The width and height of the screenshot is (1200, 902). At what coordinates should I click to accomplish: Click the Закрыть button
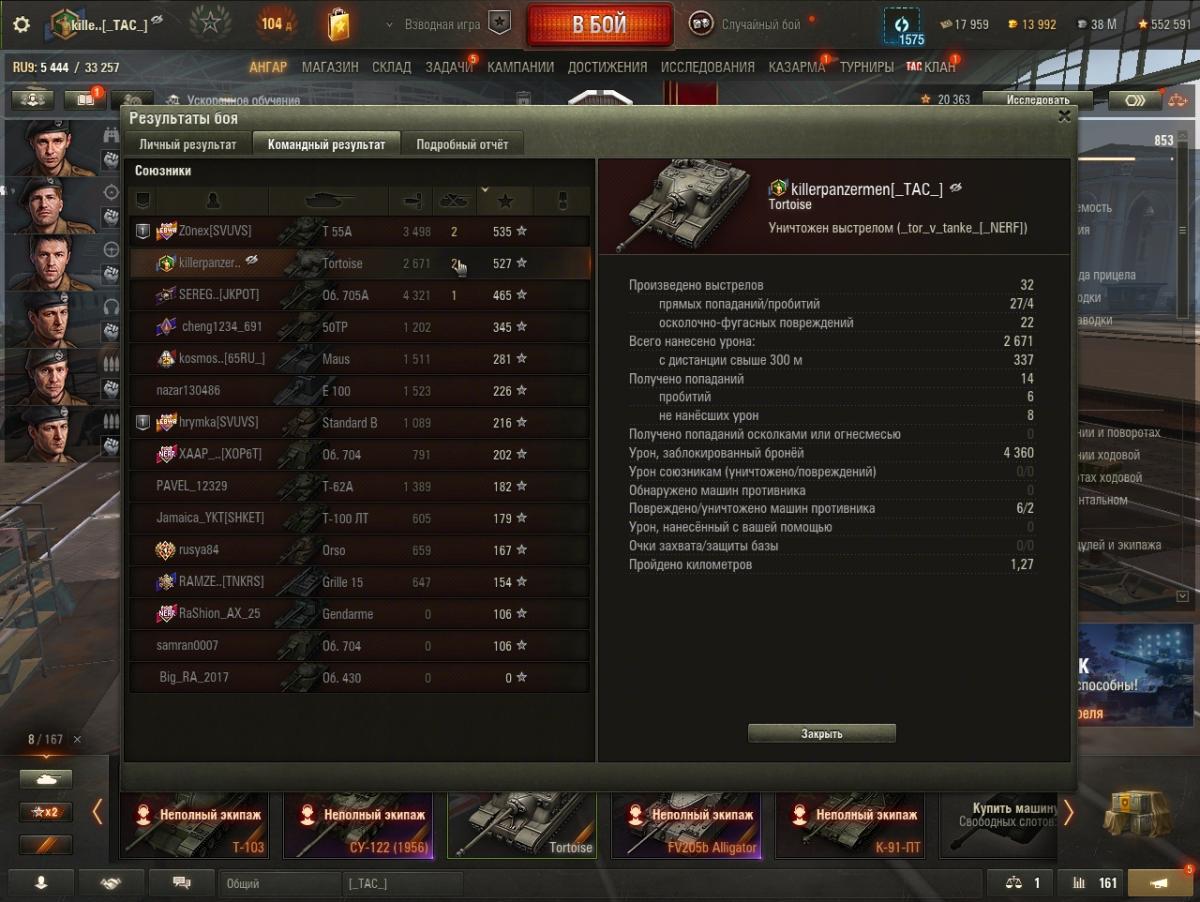822,734
